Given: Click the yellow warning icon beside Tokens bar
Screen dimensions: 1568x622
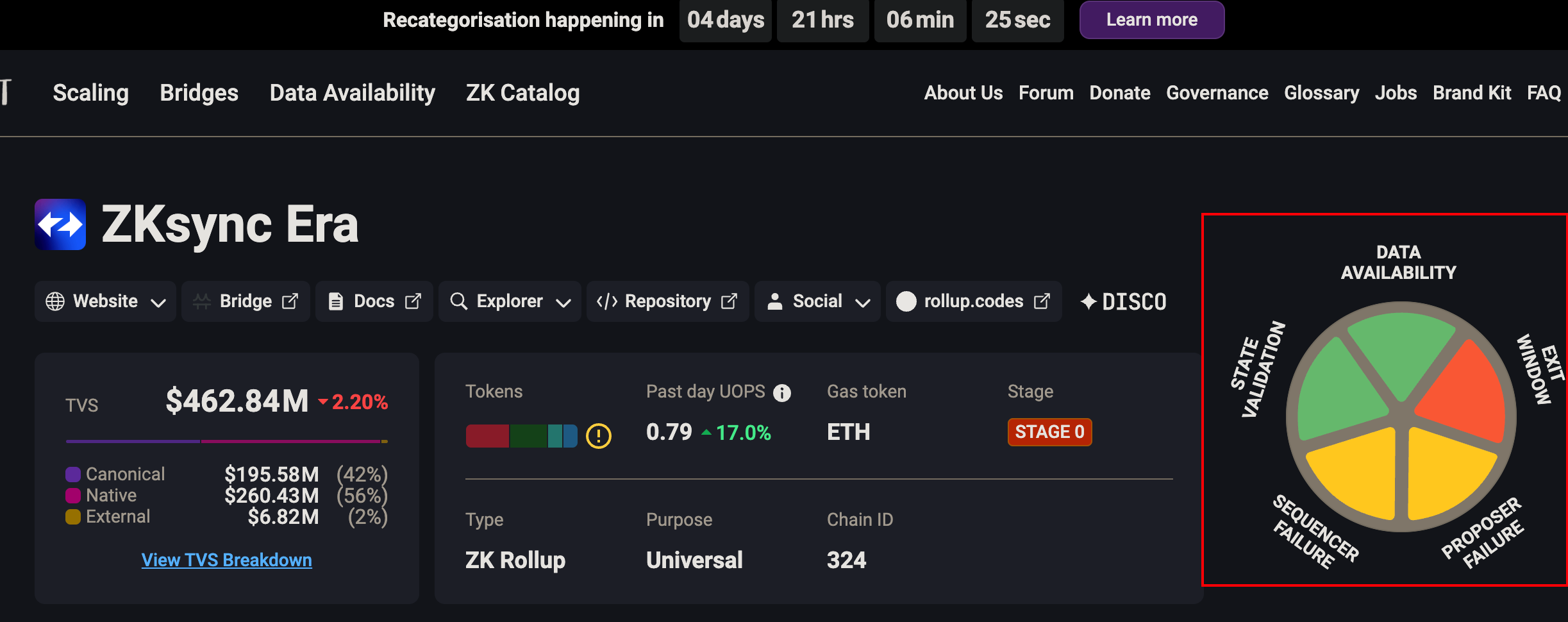Looking at the screenshot, I should tap(599, 436).
